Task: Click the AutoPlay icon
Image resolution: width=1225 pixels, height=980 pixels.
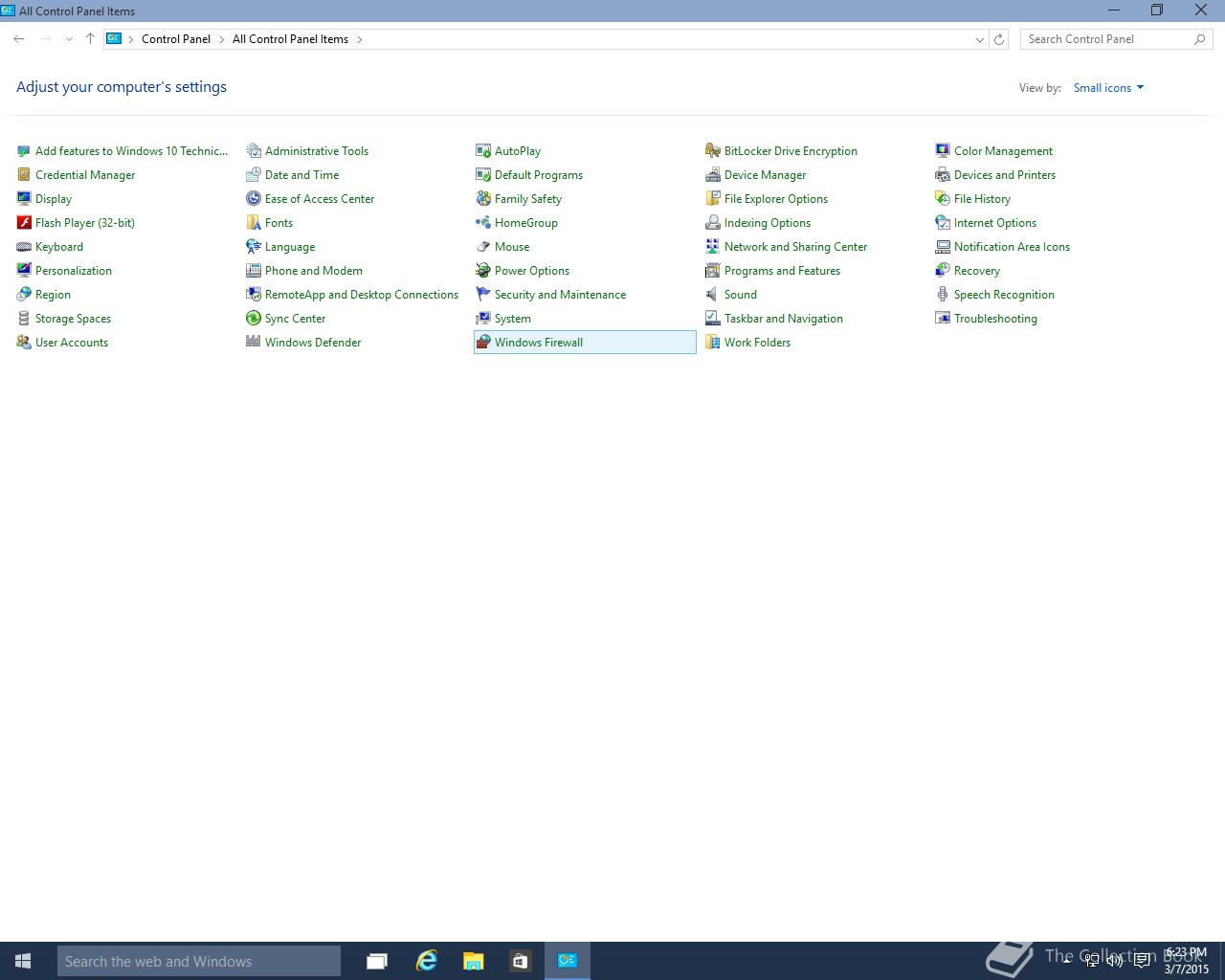Action: (483, 151)
